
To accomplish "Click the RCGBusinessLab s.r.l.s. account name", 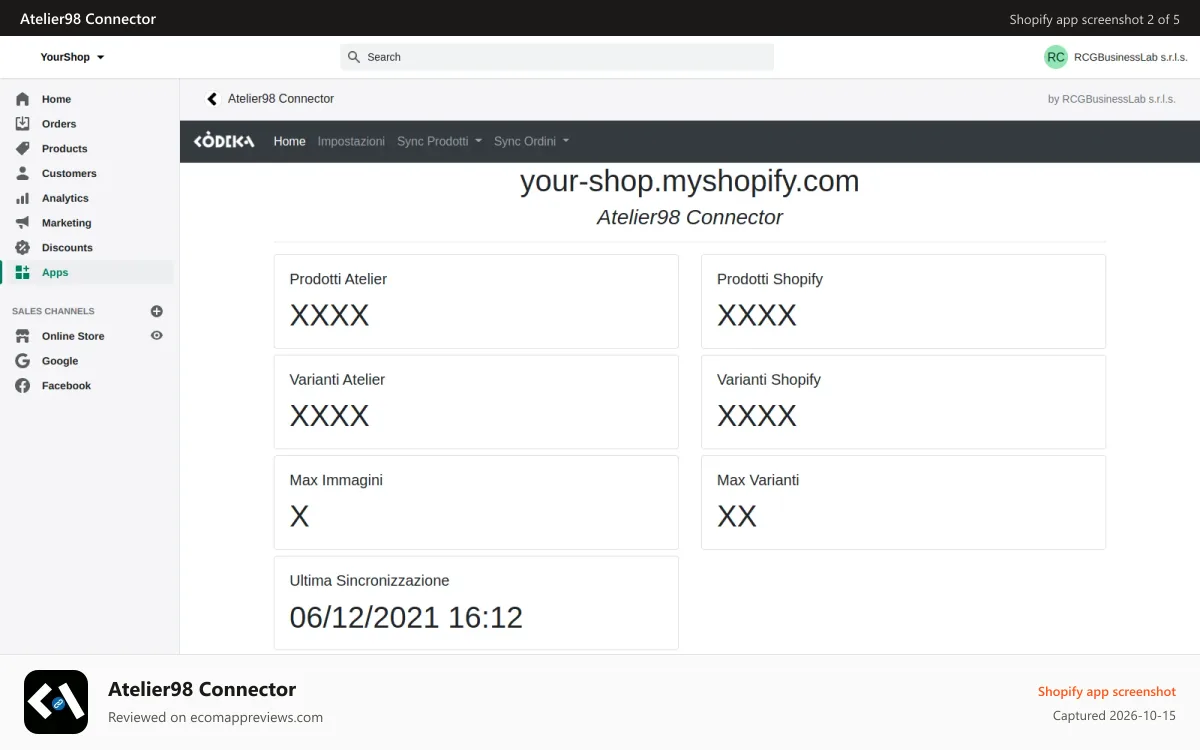I will coord(1131,57).
